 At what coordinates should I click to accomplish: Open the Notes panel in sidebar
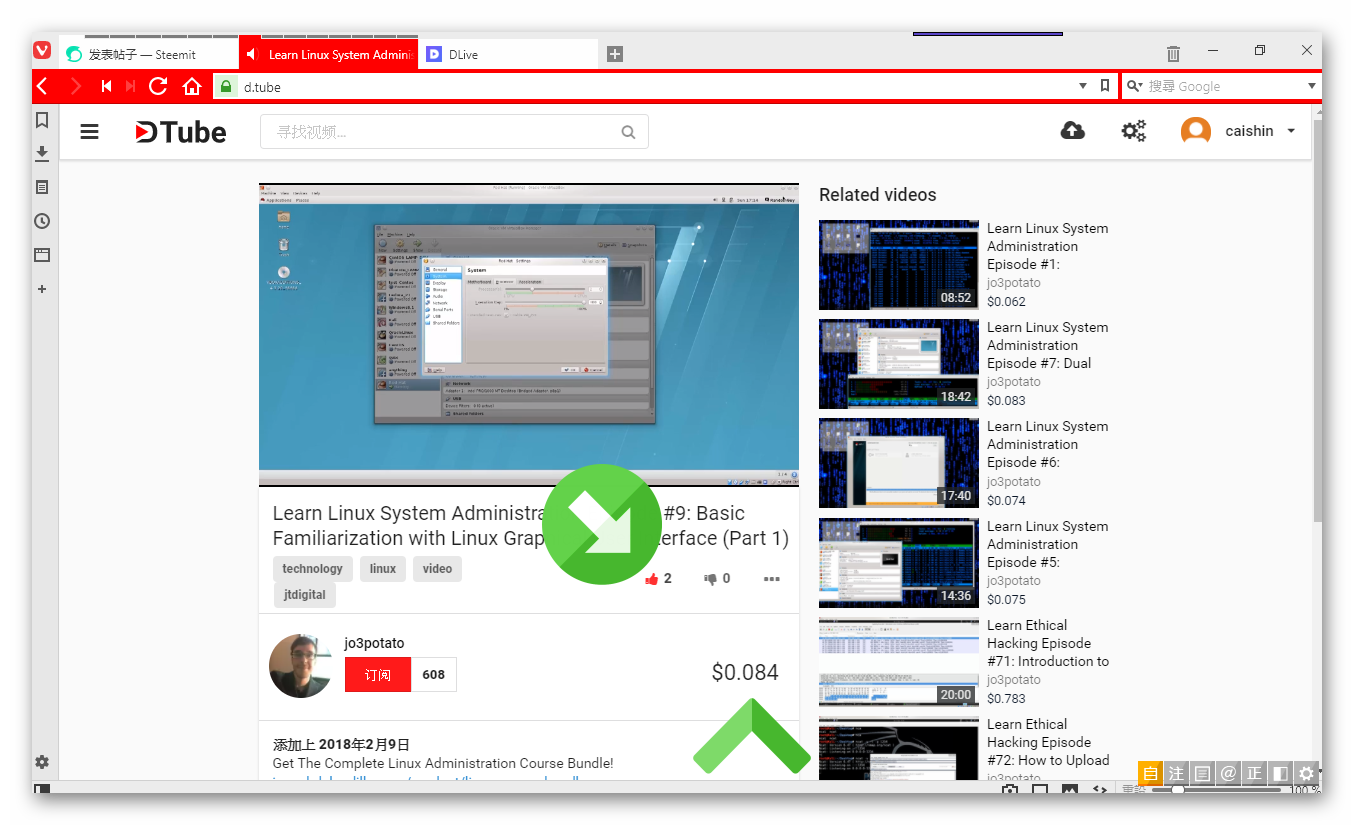click(42, 187)
